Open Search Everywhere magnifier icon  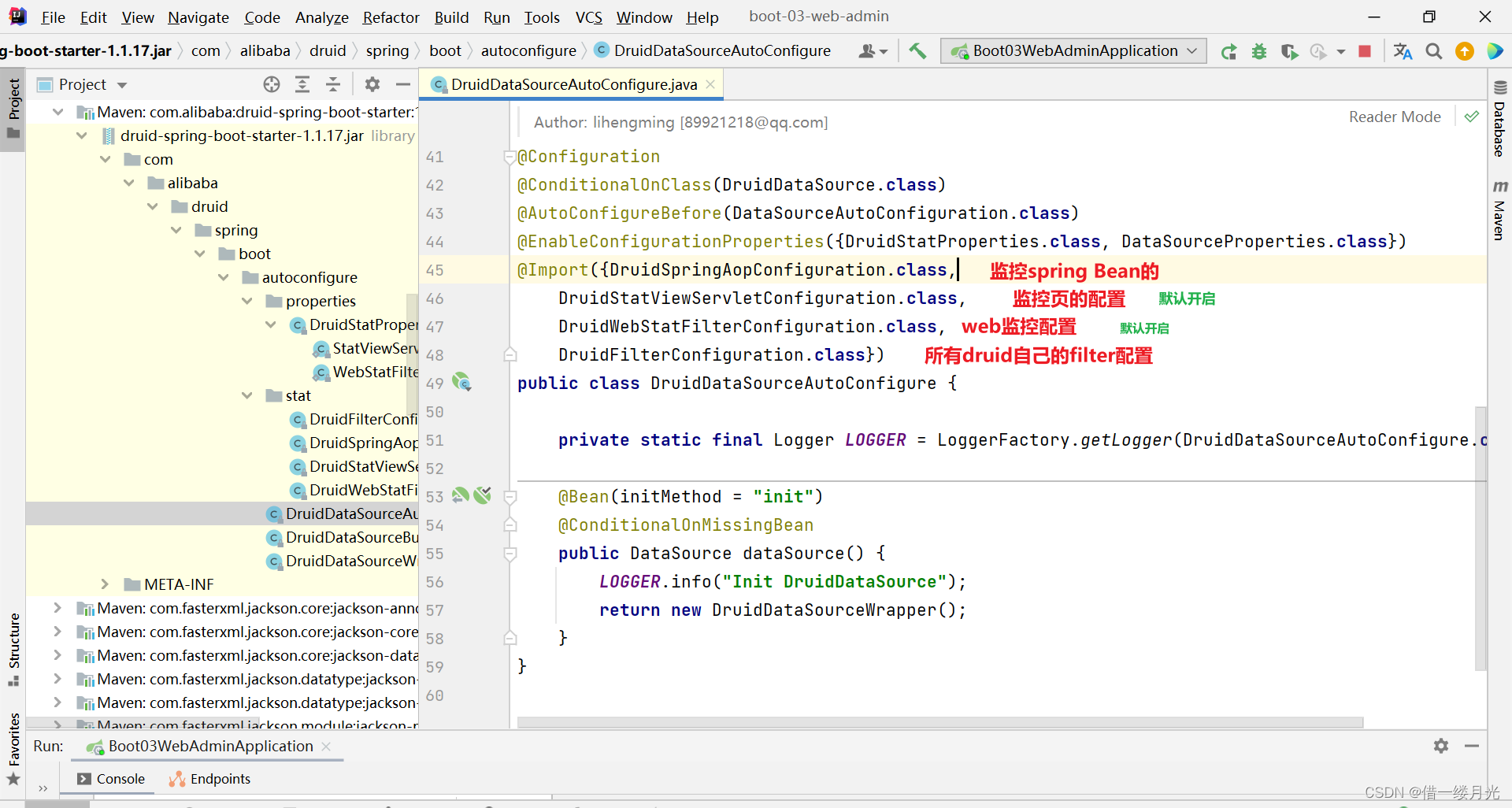tap(1434, 52)
